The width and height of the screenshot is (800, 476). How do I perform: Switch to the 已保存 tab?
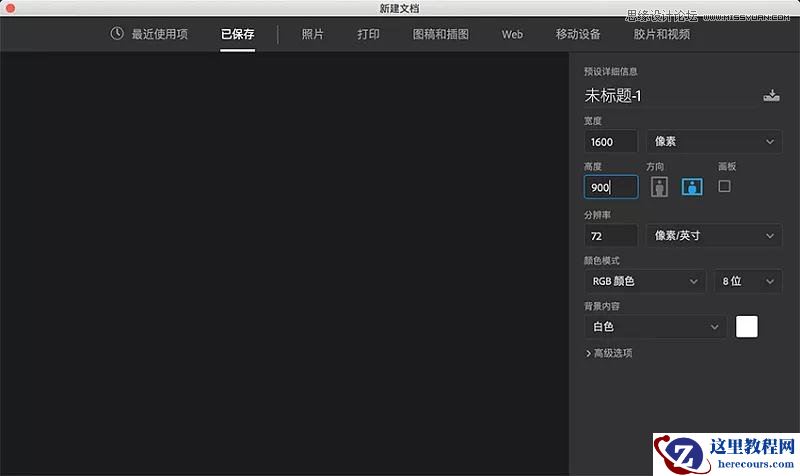237,34
